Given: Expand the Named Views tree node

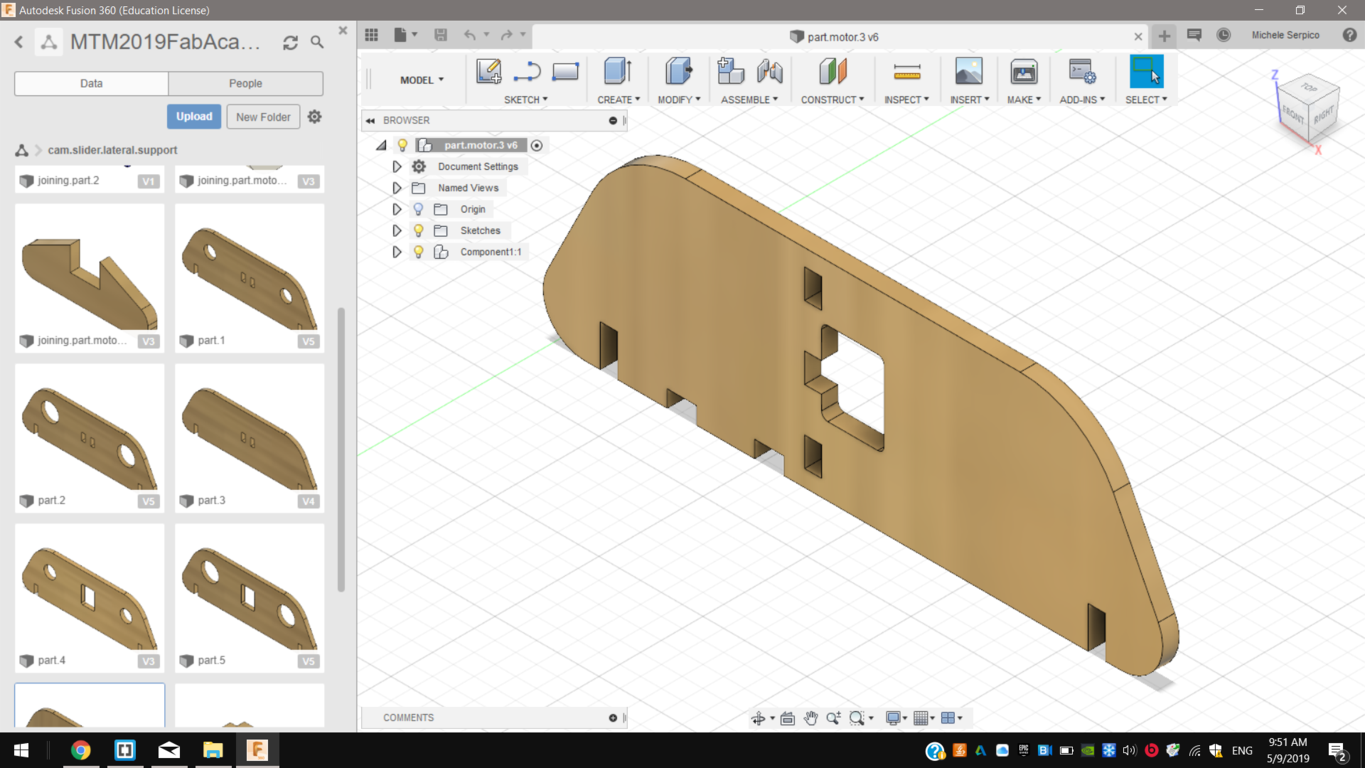Looking at the screenshot, I should 397,188.
